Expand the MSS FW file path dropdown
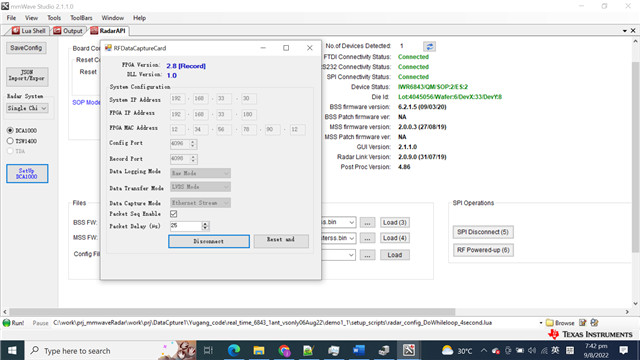Image resolution: width=640 pixels, height=360 pixels. click(351, 238)
